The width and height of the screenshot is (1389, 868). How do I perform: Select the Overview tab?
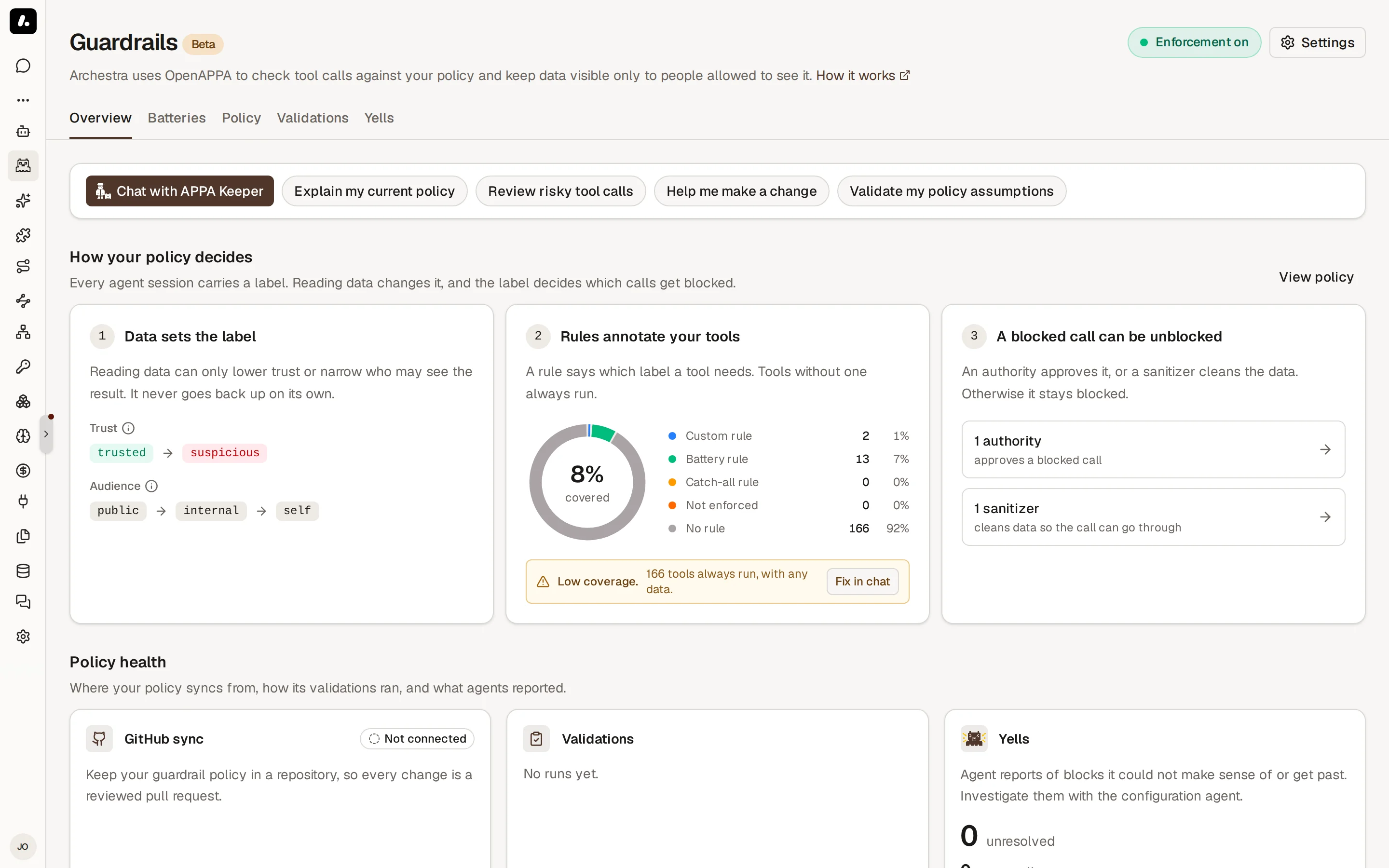click(x=100, y=118)
